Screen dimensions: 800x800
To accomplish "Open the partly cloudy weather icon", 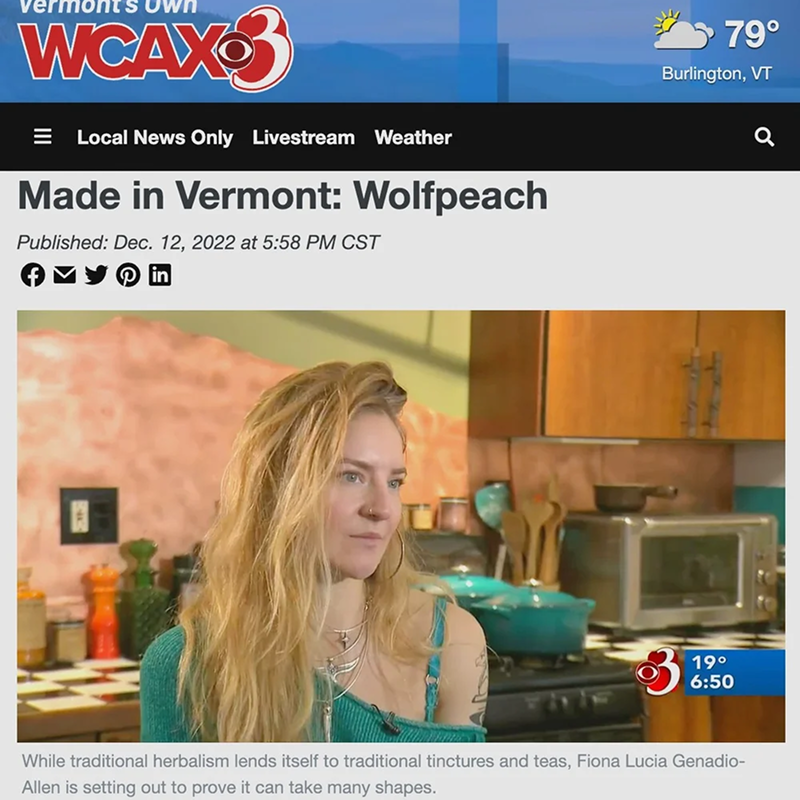I will click(683, 32).
